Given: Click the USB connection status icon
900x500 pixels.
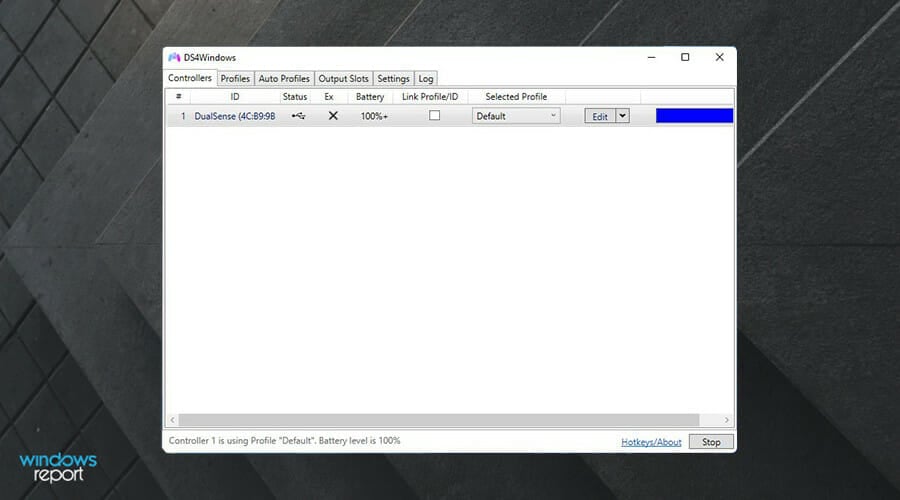Looking at the screenshot, I should 298,116.
